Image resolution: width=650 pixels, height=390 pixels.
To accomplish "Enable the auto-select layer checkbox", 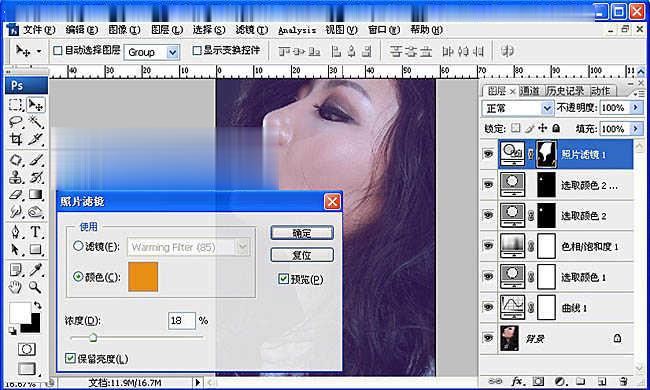I will (58, 51).
